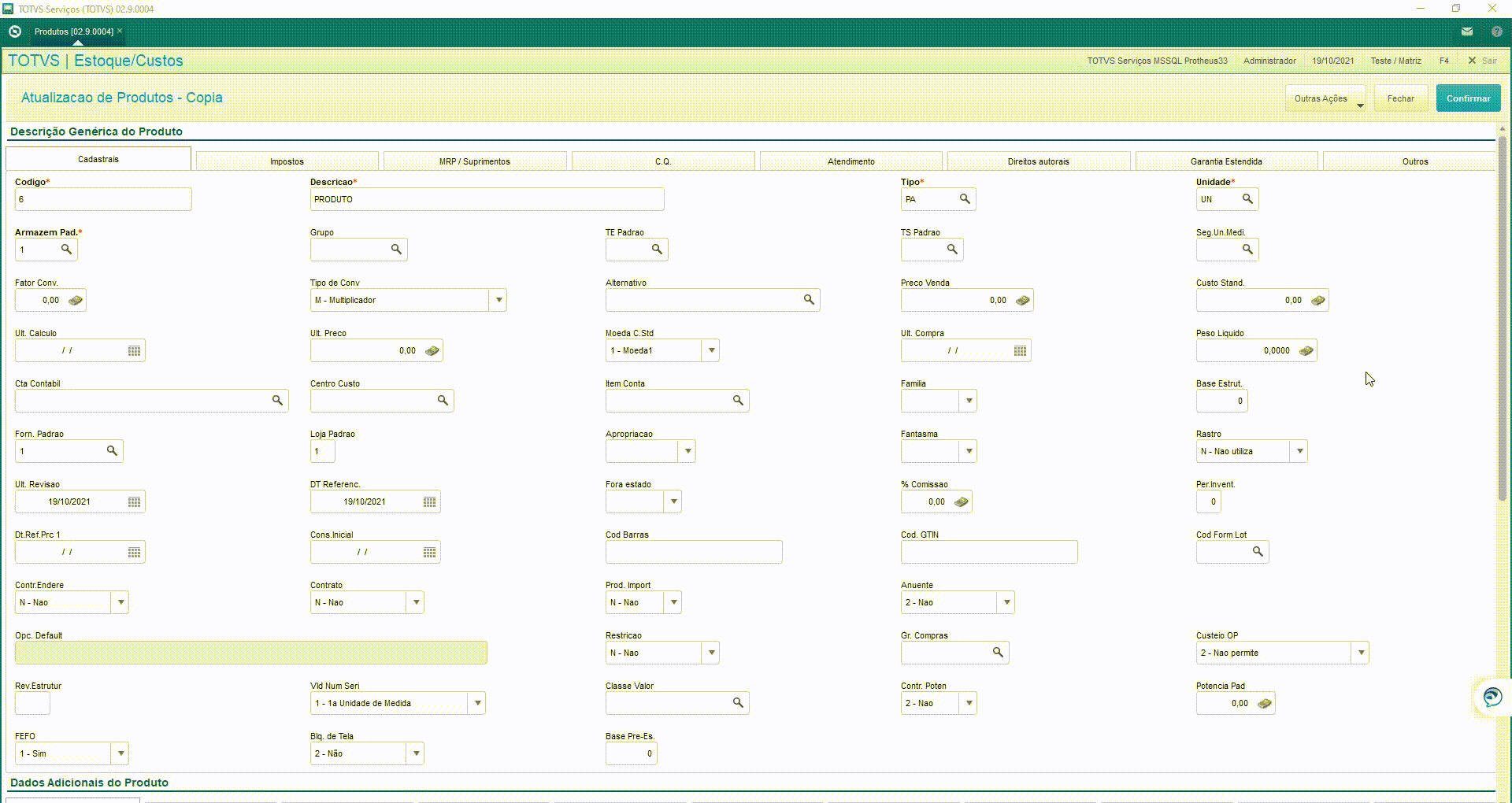Click the Confirmar button
Viewport: 1512px width, 803px height.
coord(1468,98)
